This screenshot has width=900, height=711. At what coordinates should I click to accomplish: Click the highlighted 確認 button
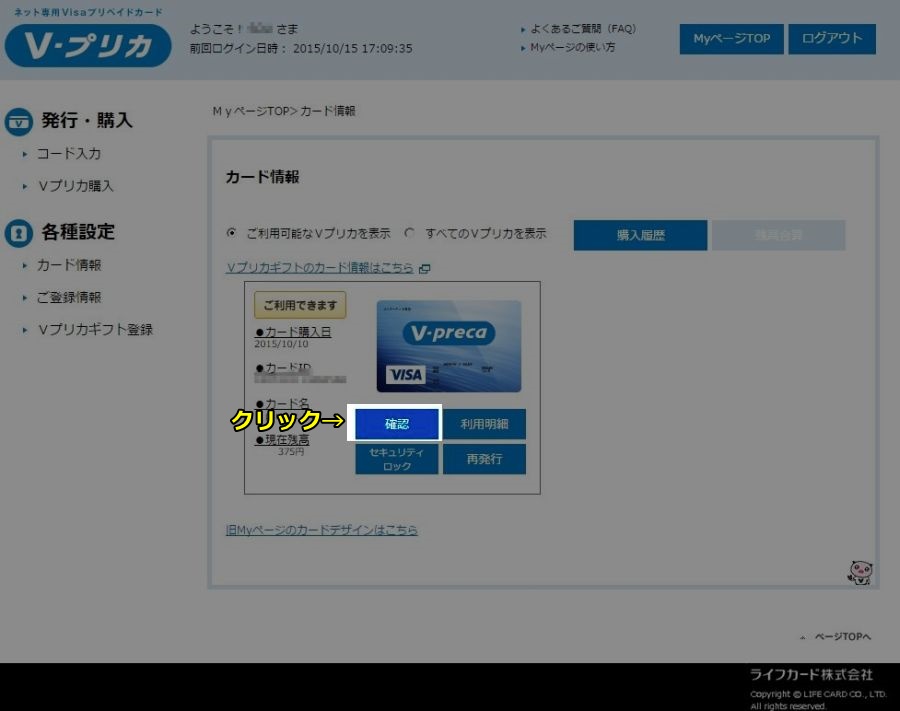pos(397,424)
